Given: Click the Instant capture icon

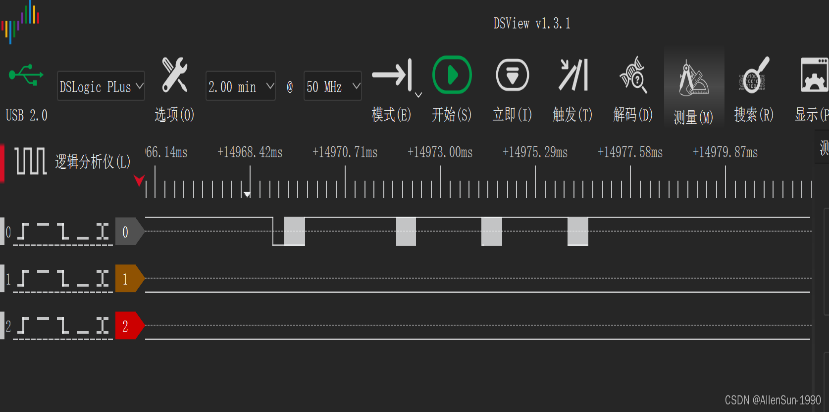Looking at the screenshot, I should [512, 75].
